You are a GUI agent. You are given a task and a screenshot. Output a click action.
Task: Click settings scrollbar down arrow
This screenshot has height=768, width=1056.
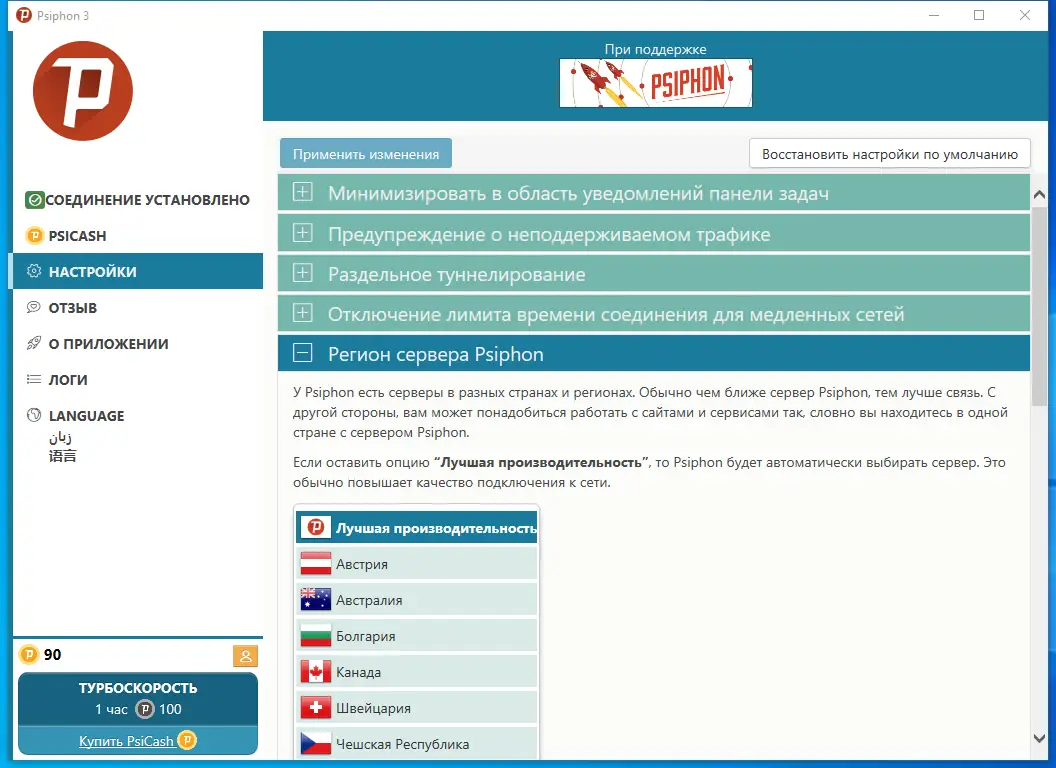[x=1039, y=738]
